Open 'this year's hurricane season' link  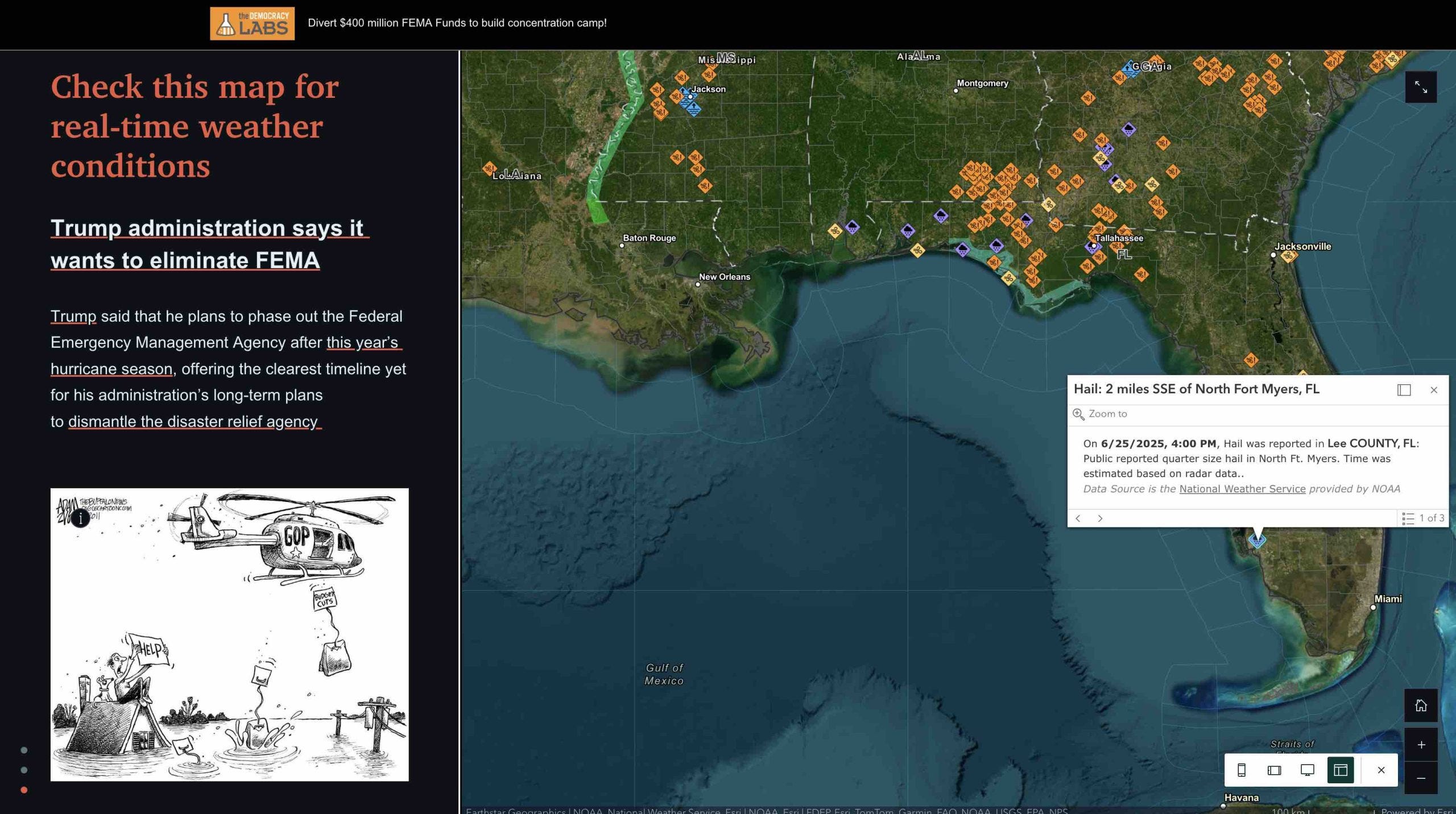coord(226,356)
